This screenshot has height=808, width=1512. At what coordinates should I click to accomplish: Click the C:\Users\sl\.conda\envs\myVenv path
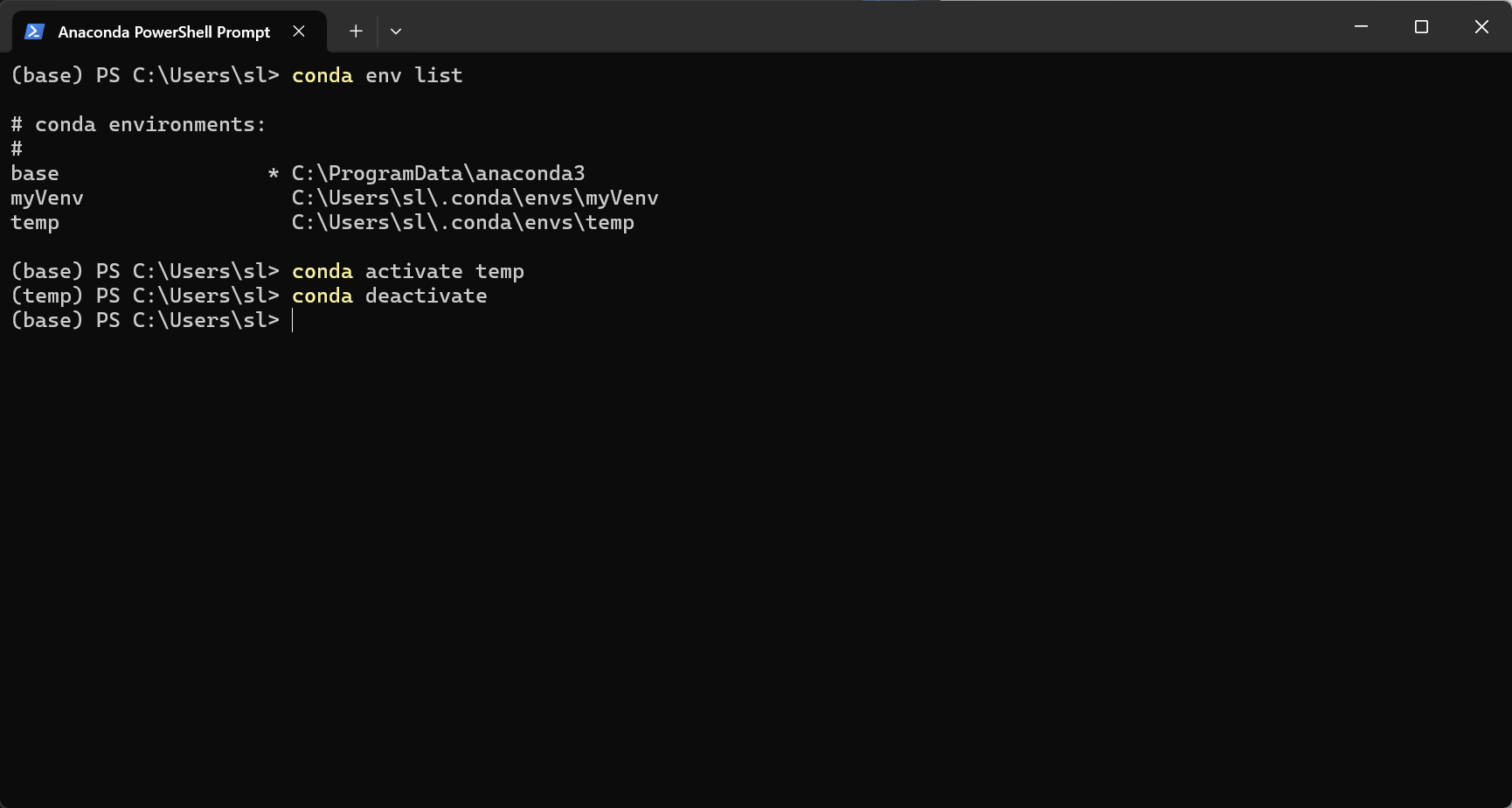pyautogui.click(x=475, y=199)
